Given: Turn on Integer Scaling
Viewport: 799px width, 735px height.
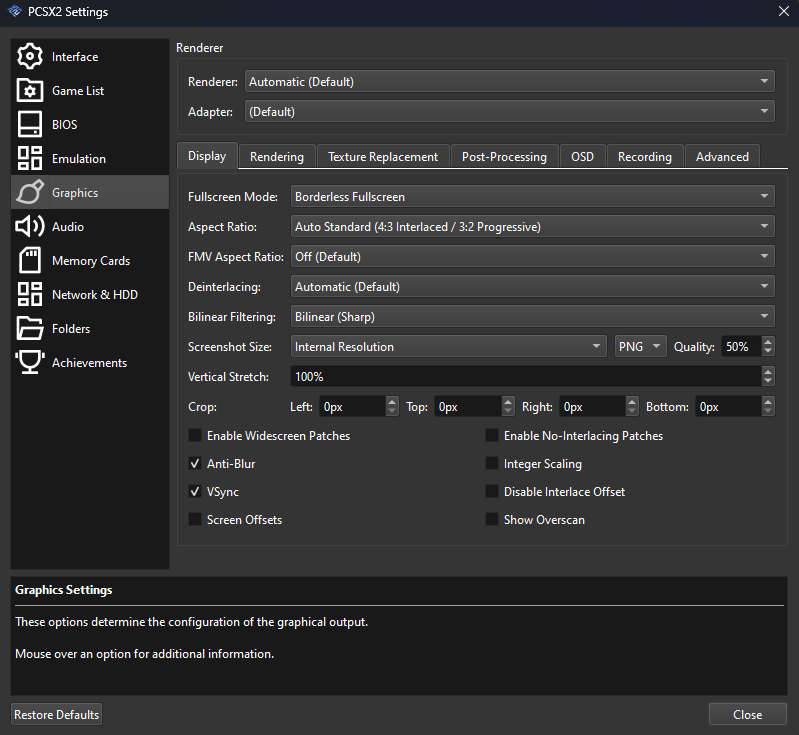Looking at the screenshot, I should click(x=492, y=463).
